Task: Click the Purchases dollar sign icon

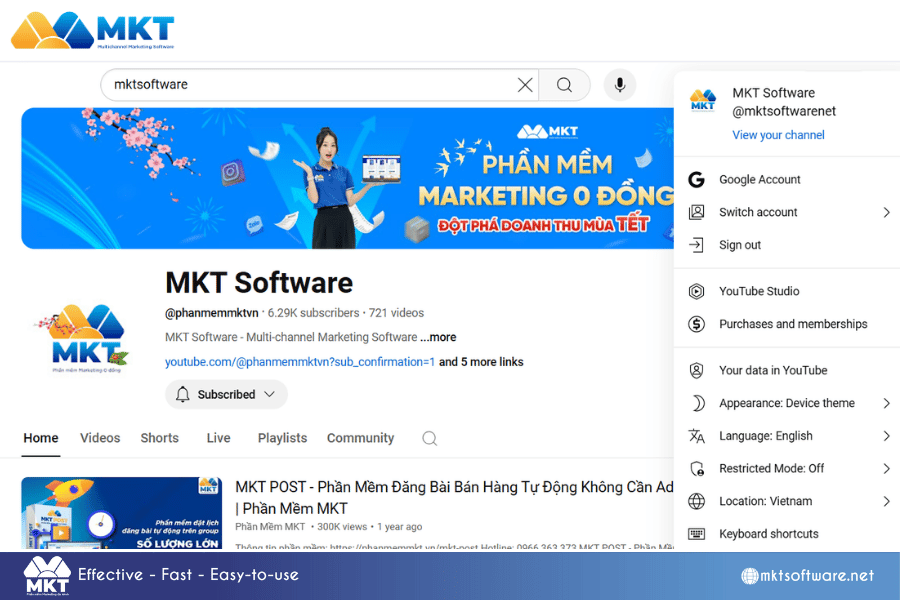Action: (696, 324)
